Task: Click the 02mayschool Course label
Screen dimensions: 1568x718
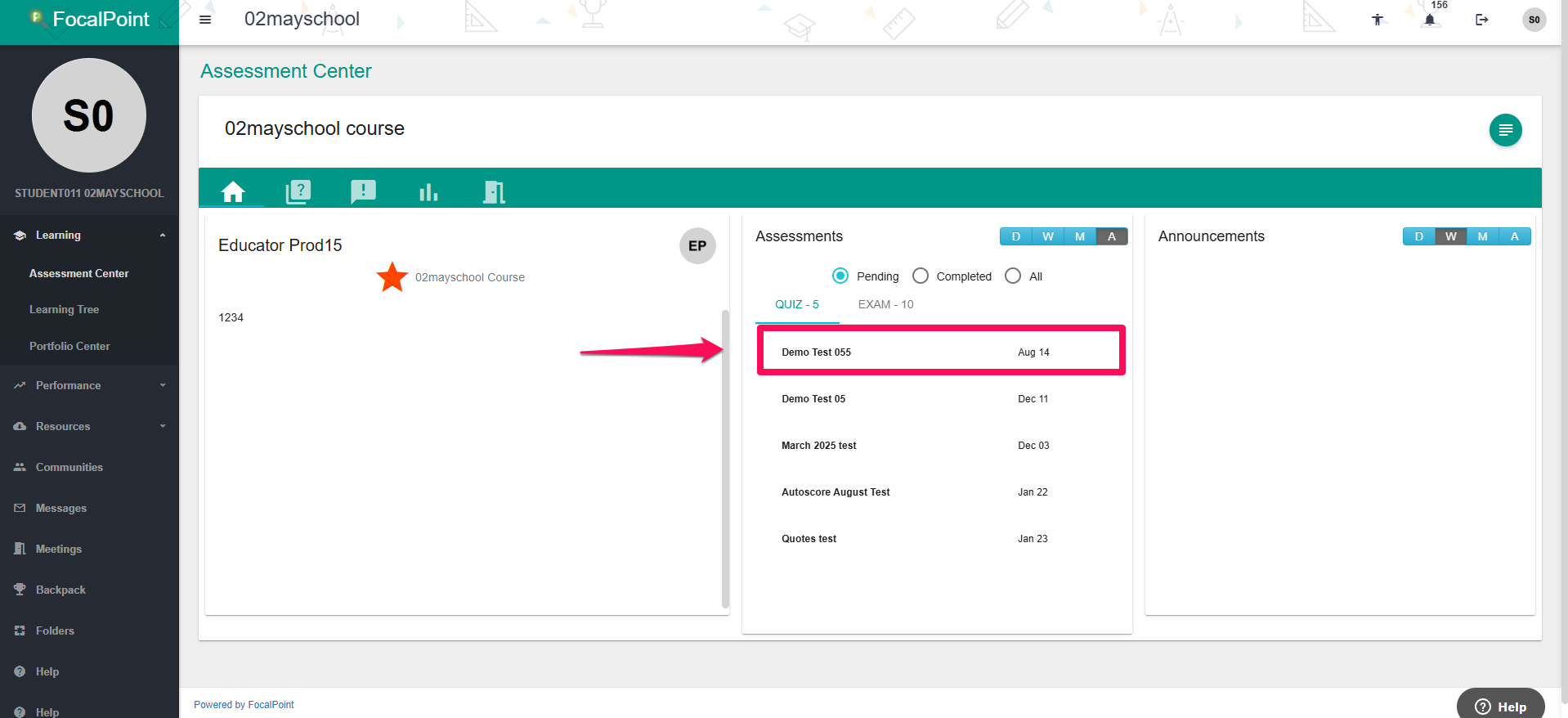Action: tap(470, 277)
